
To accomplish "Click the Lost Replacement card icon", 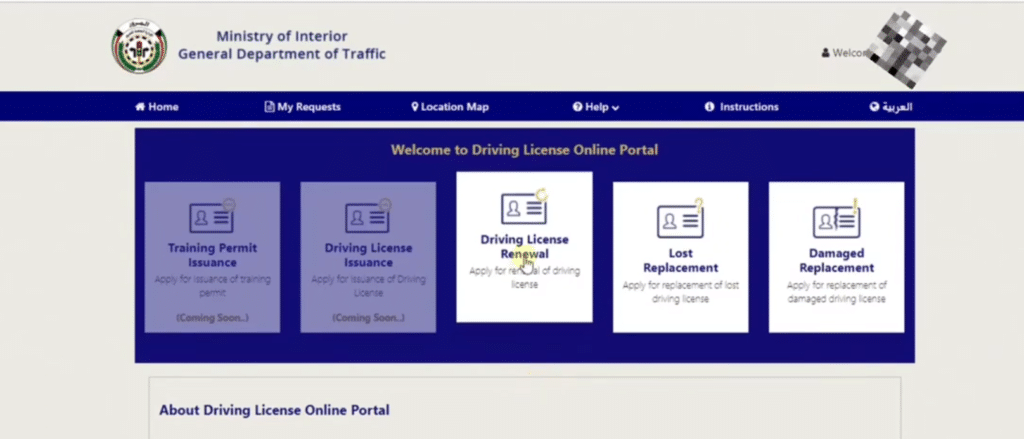I will point(680,220).
